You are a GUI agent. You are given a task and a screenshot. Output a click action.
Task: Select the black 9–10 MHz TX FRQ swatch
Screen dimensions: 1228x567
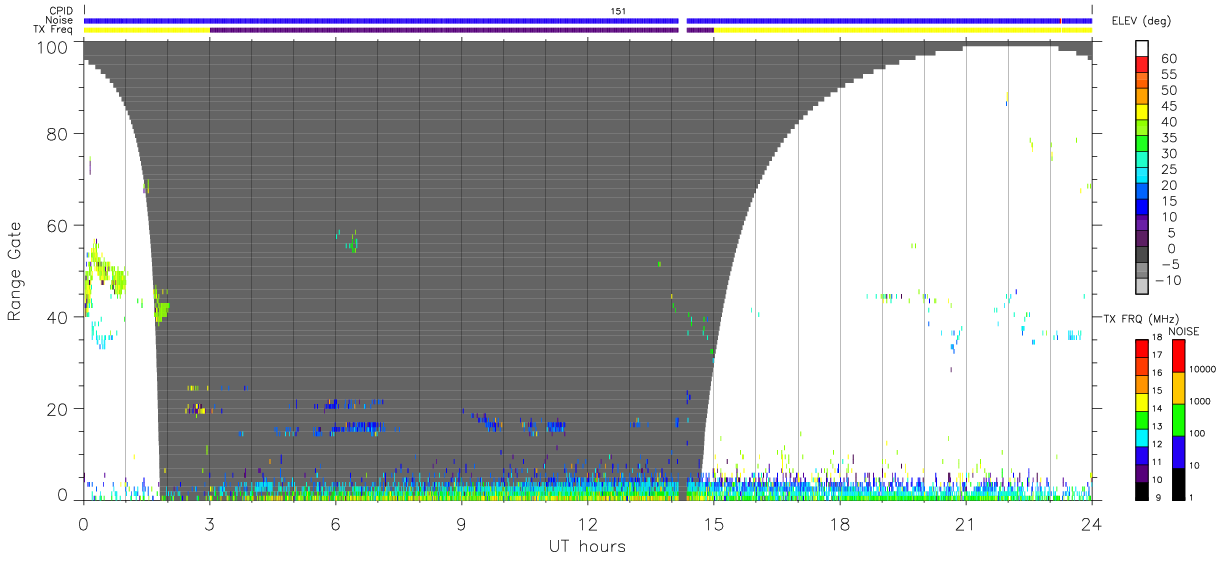[x=1141, y=491]
